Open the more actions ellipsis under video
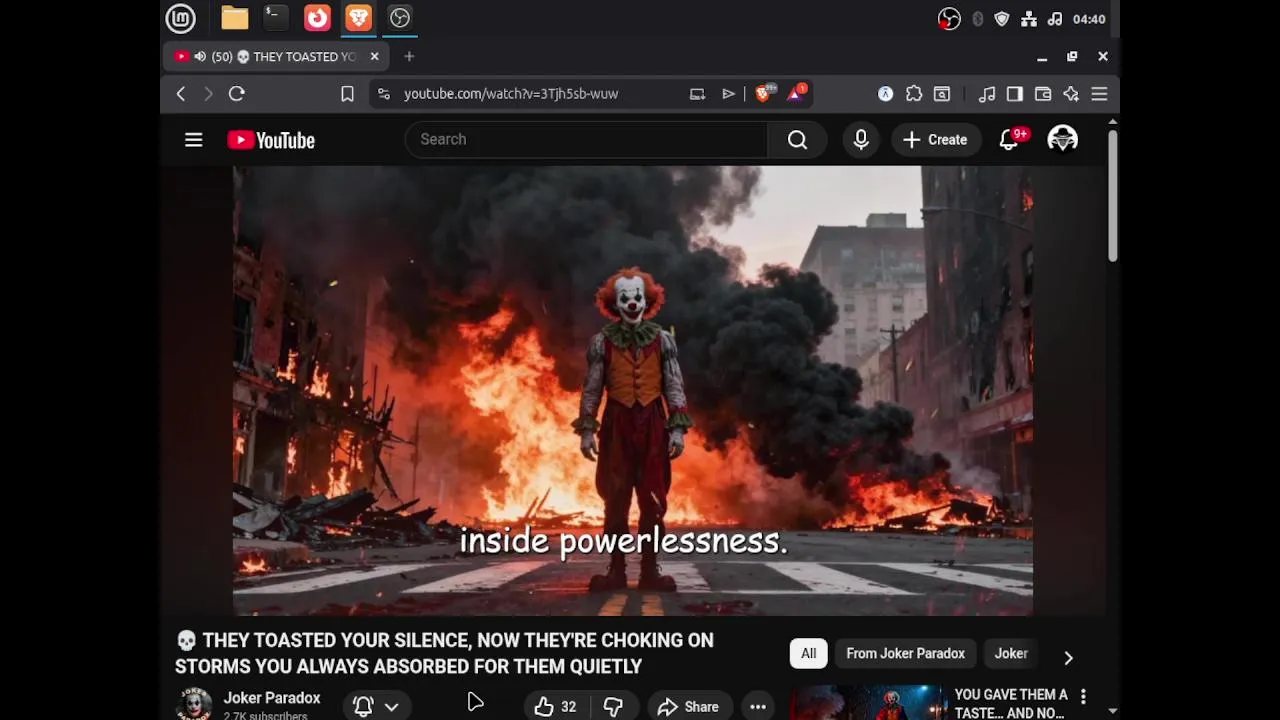The height and width of the screenshot is (720, 1280). pyautogui.click(x=758, y=707)
